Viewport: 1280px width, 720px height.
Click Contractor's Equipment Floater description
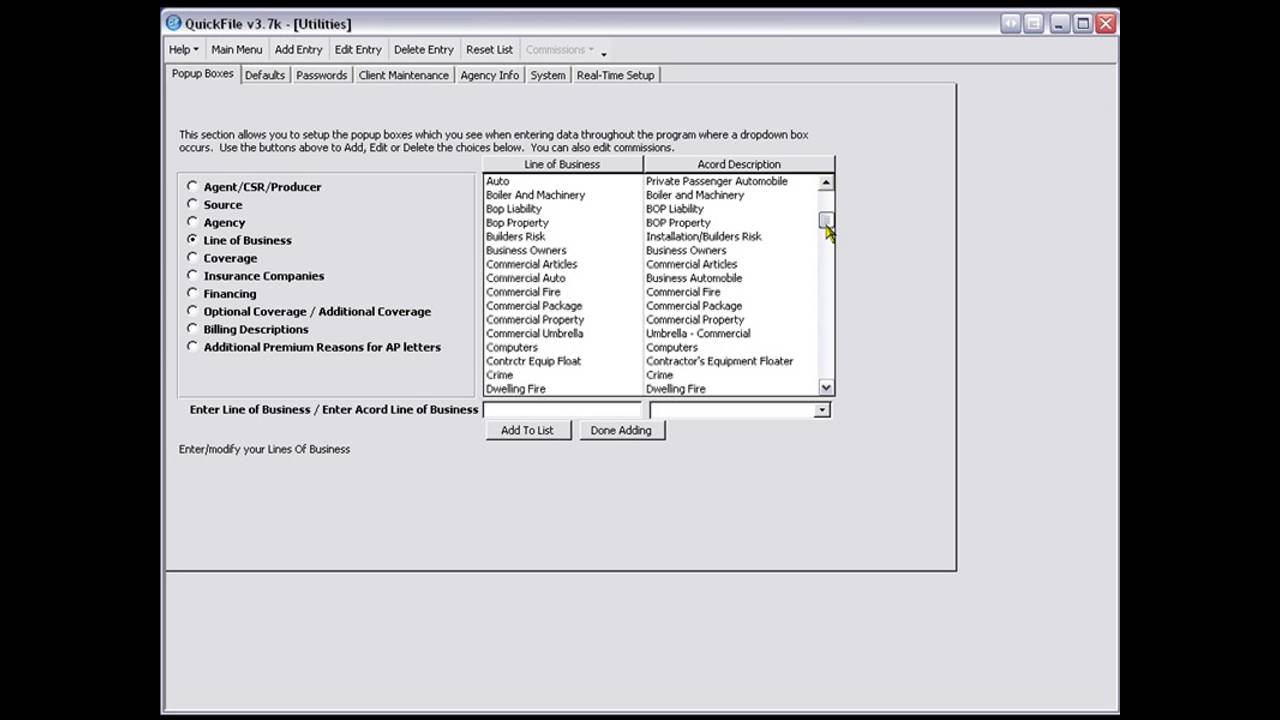720,361
